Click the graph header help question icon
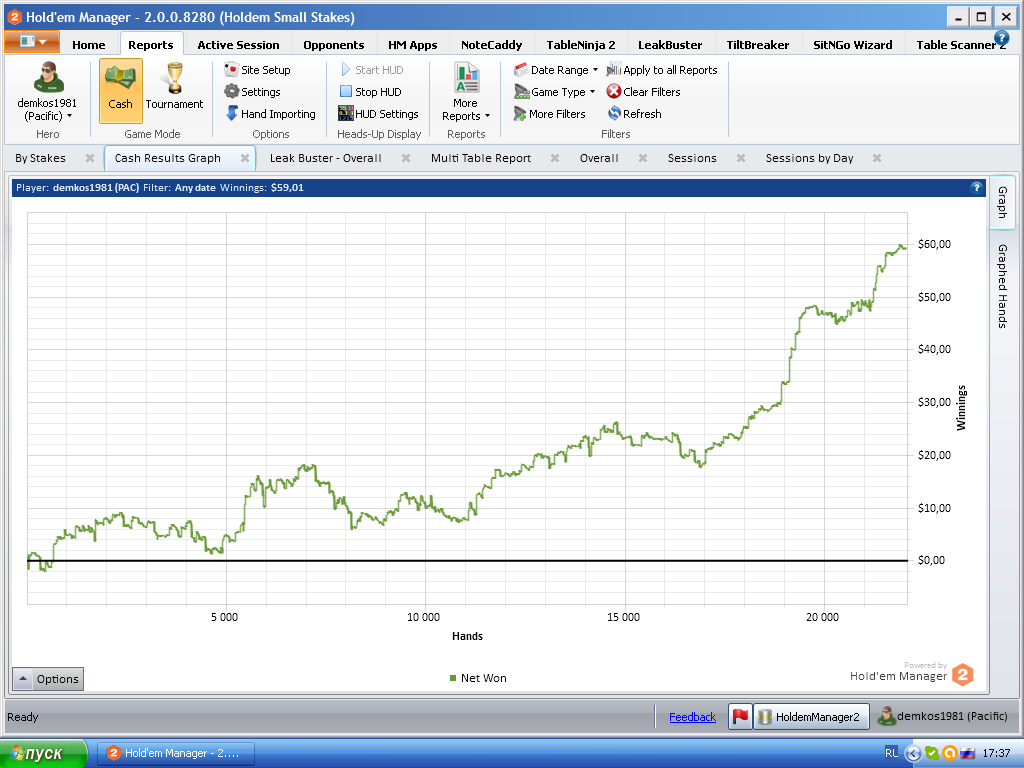 point(976,187)
